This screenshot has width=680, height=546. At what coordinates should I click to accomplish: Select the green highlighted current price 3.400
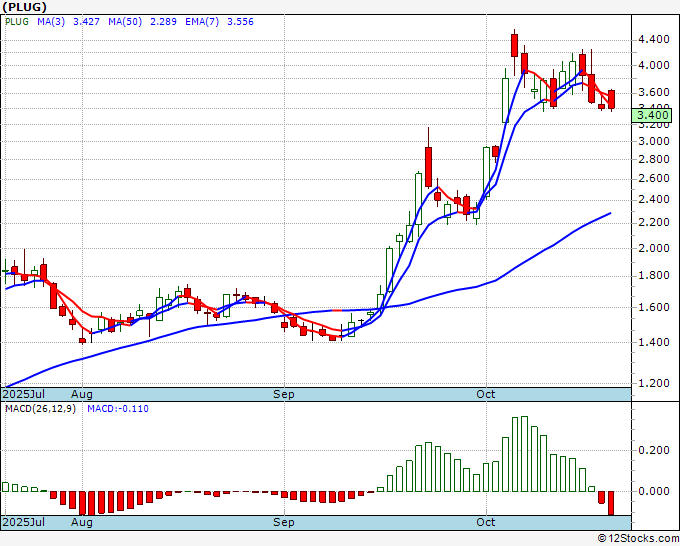click(x=652, y=115)
